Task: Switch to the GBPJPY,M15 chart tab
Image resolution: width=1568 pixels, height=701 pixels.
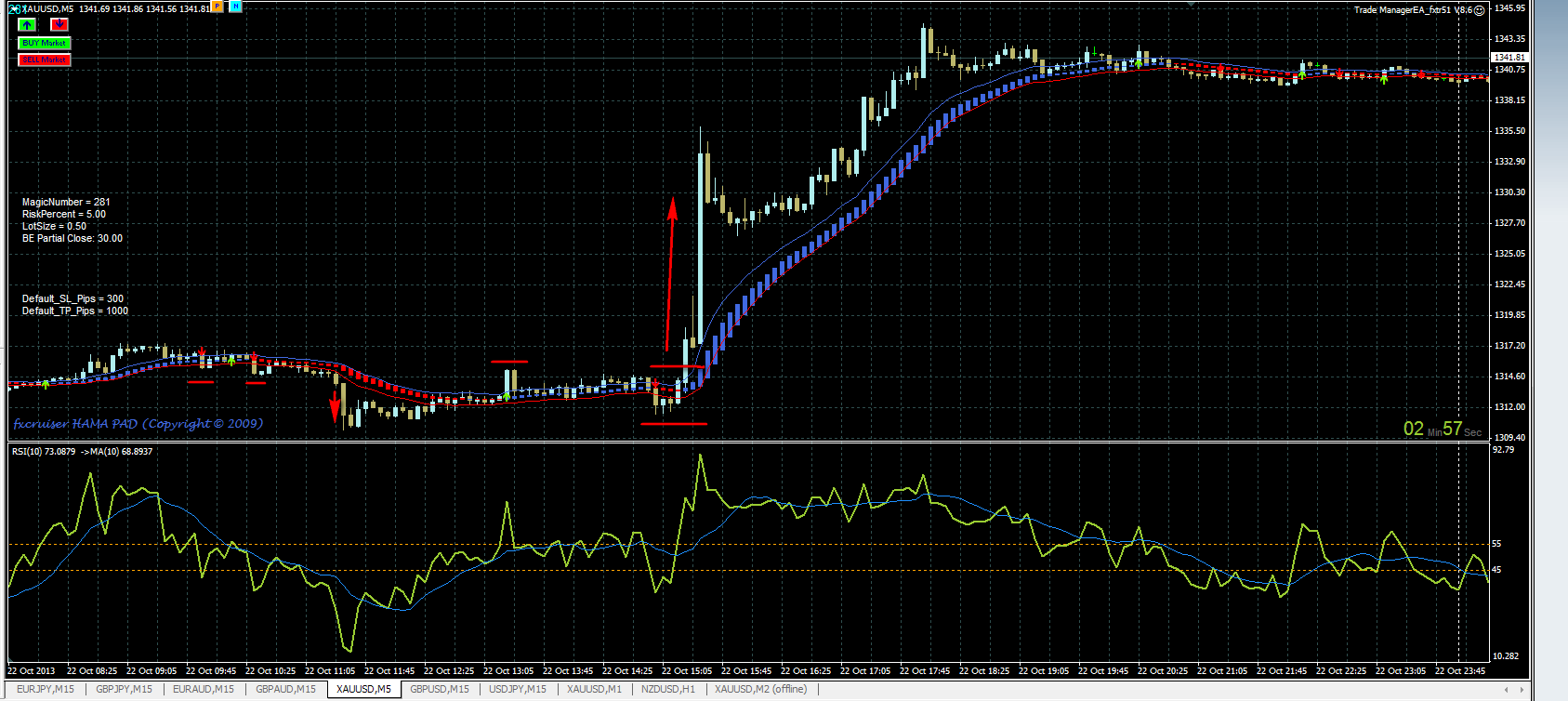Action: [x=124, y=689]
